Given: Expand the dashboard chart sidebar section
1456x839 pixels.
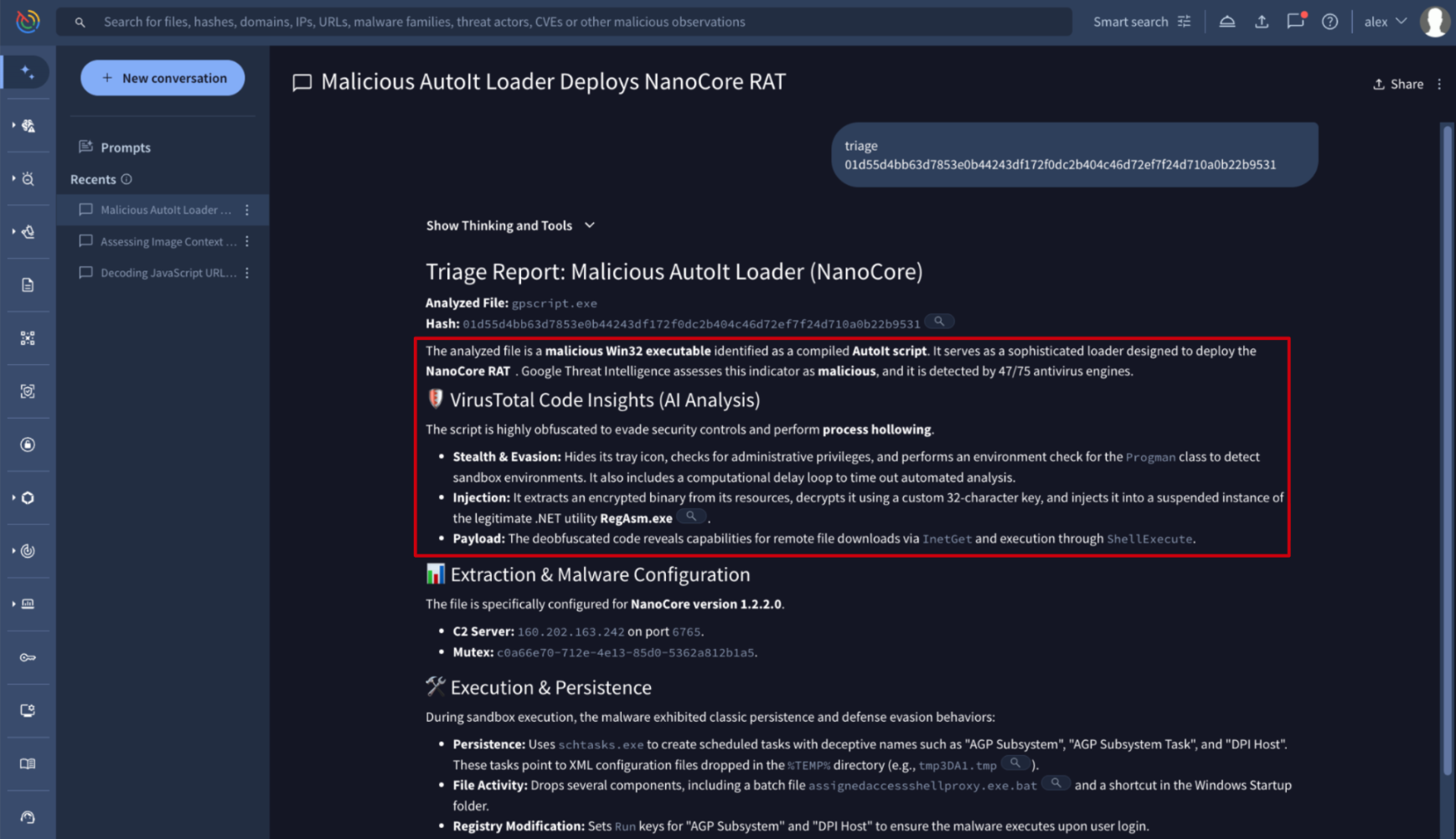Looking at the screenshot, I should point(13,604).
